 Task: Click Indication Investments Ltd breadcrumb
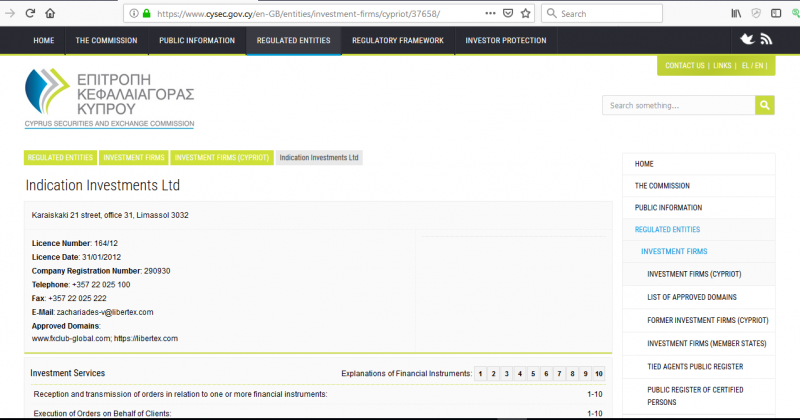click(319, 158)
